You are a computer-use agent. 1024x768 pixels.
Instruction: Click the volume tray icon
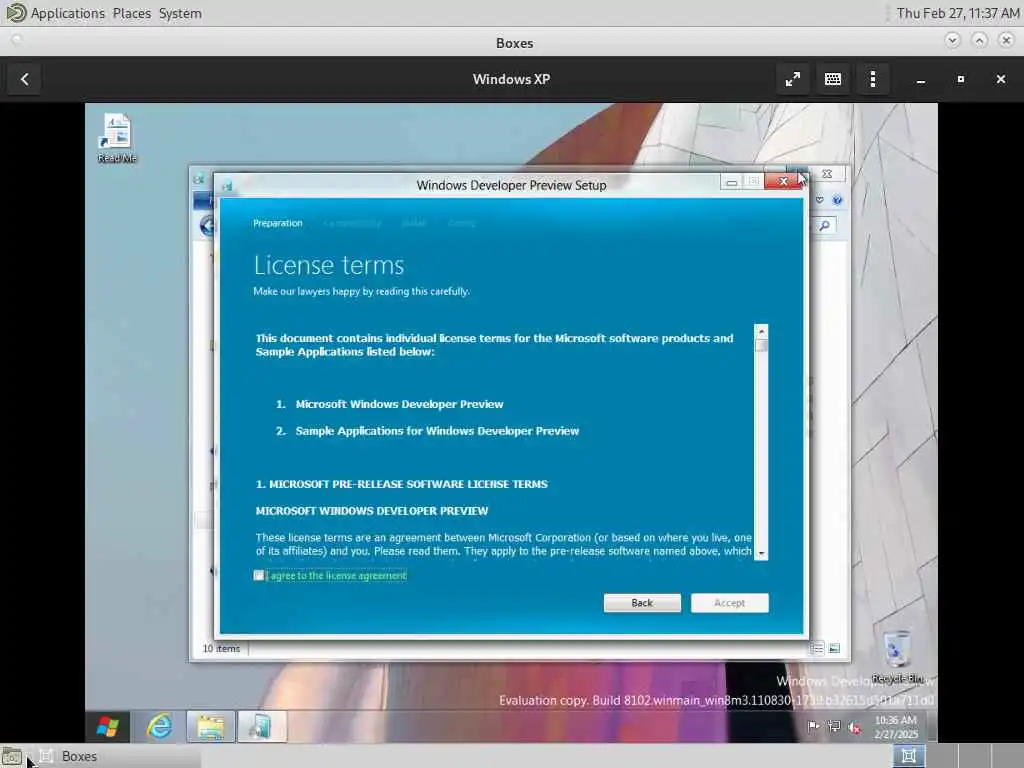[x=854, y=727]
